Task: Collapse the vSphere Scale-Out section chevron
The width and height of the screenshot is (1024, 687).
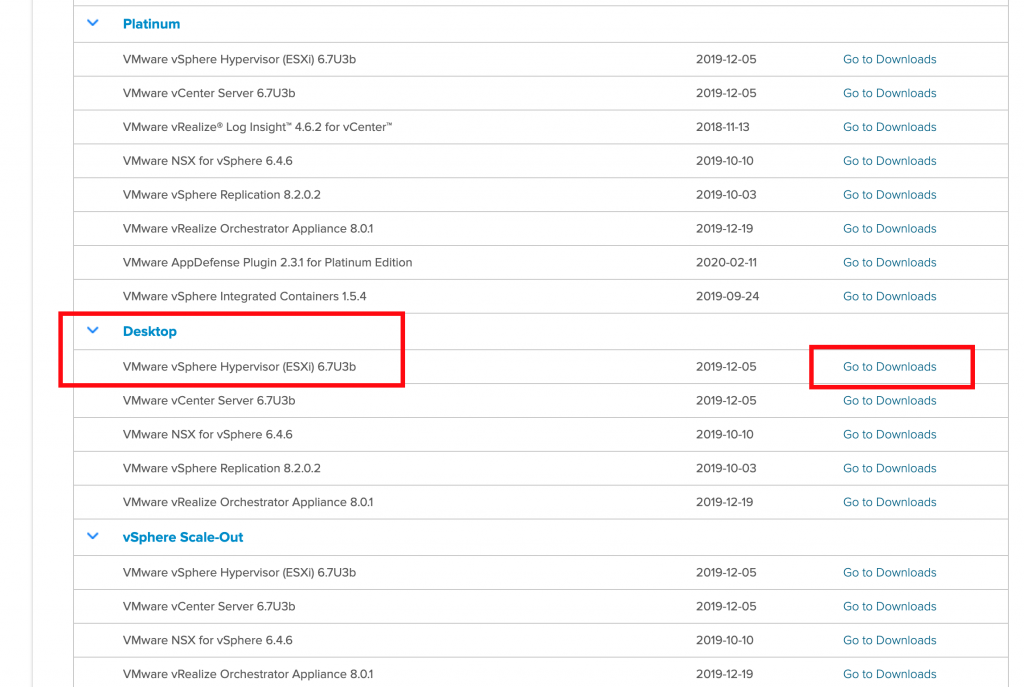Action: click(92, 537)
